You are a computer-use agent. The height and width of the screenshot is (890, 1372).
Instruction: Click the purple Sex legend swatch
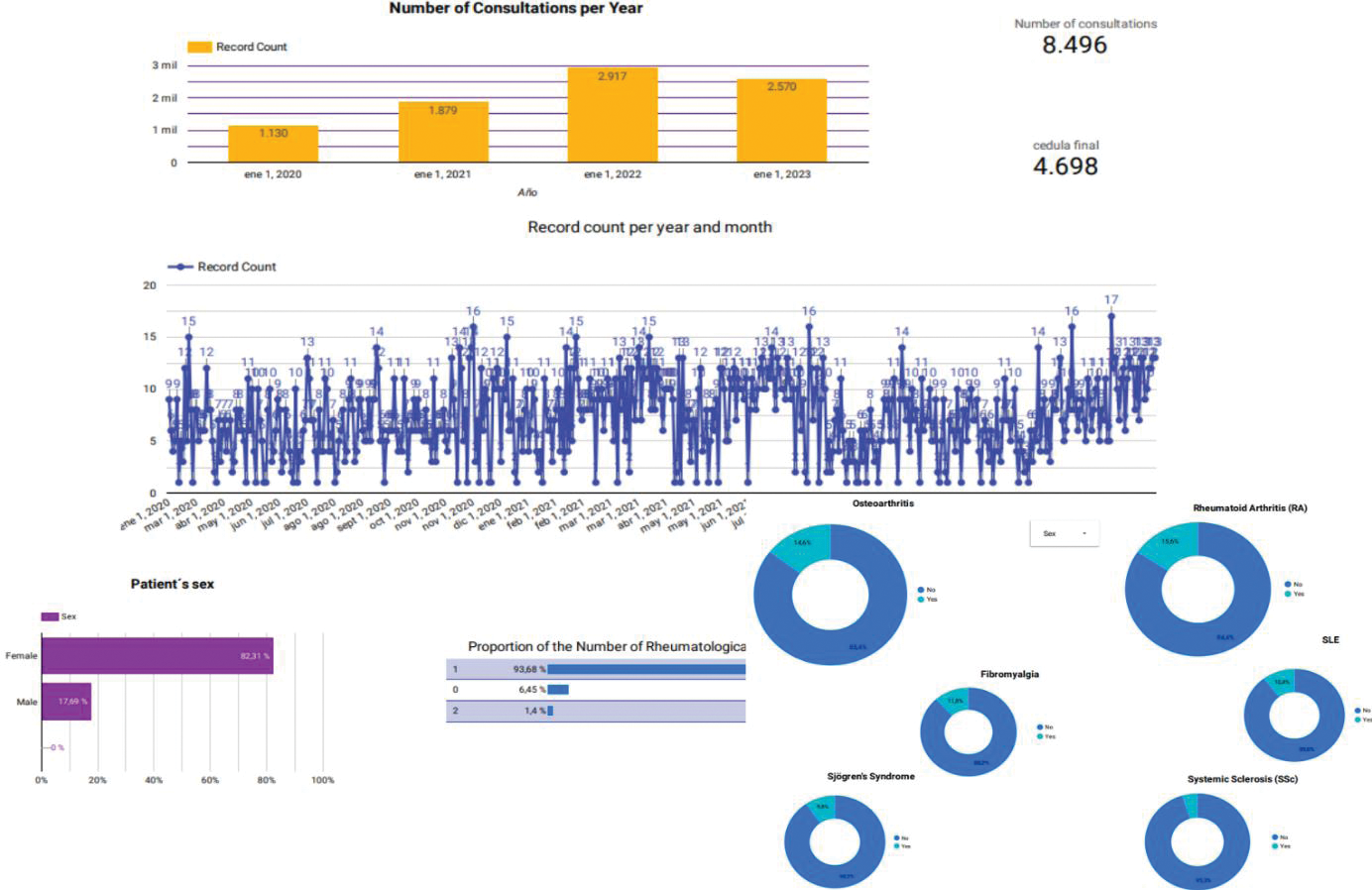(x=50, y=616)
